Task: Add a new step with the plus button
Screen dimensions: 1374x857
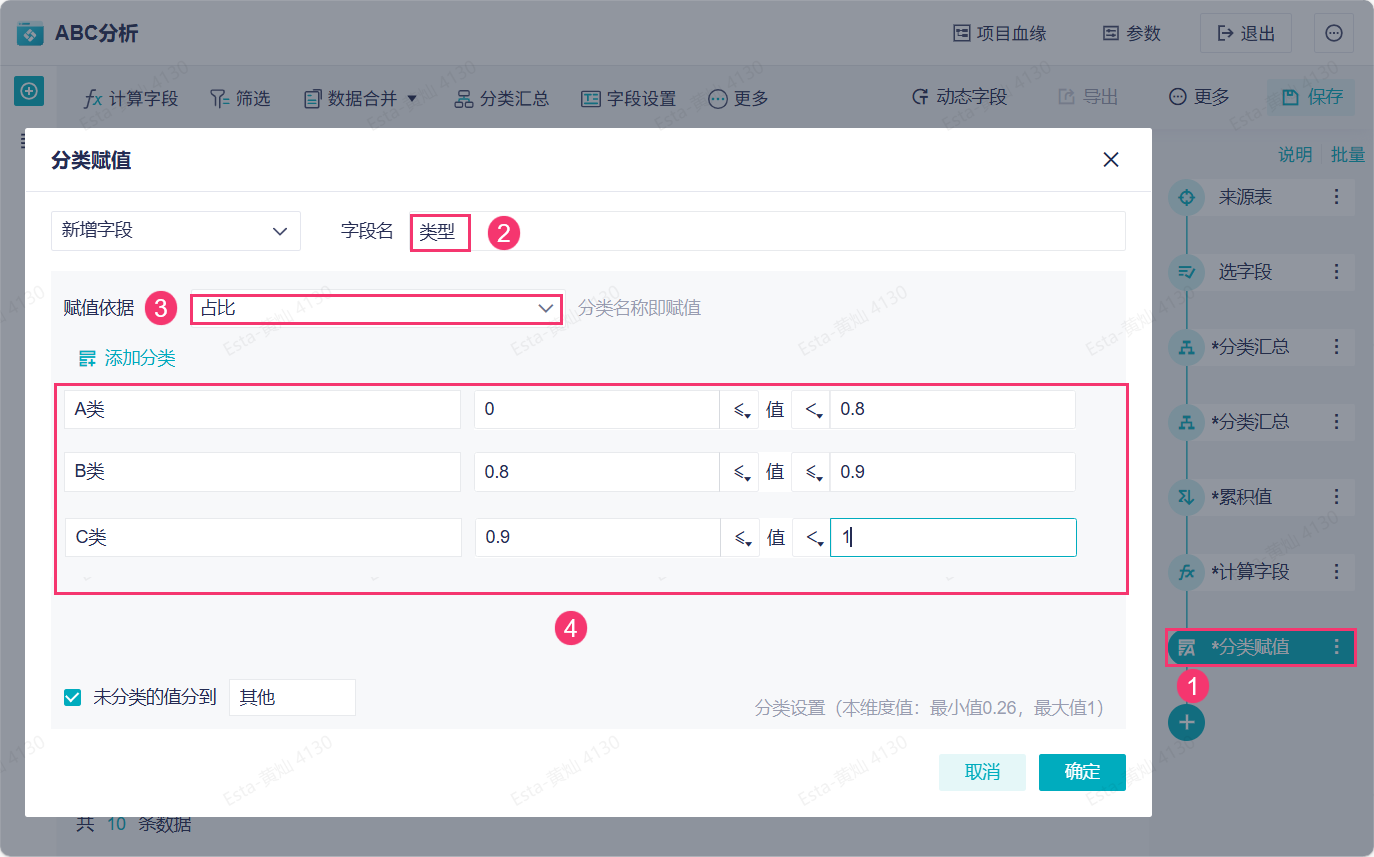Action: tap(1187, 722)
